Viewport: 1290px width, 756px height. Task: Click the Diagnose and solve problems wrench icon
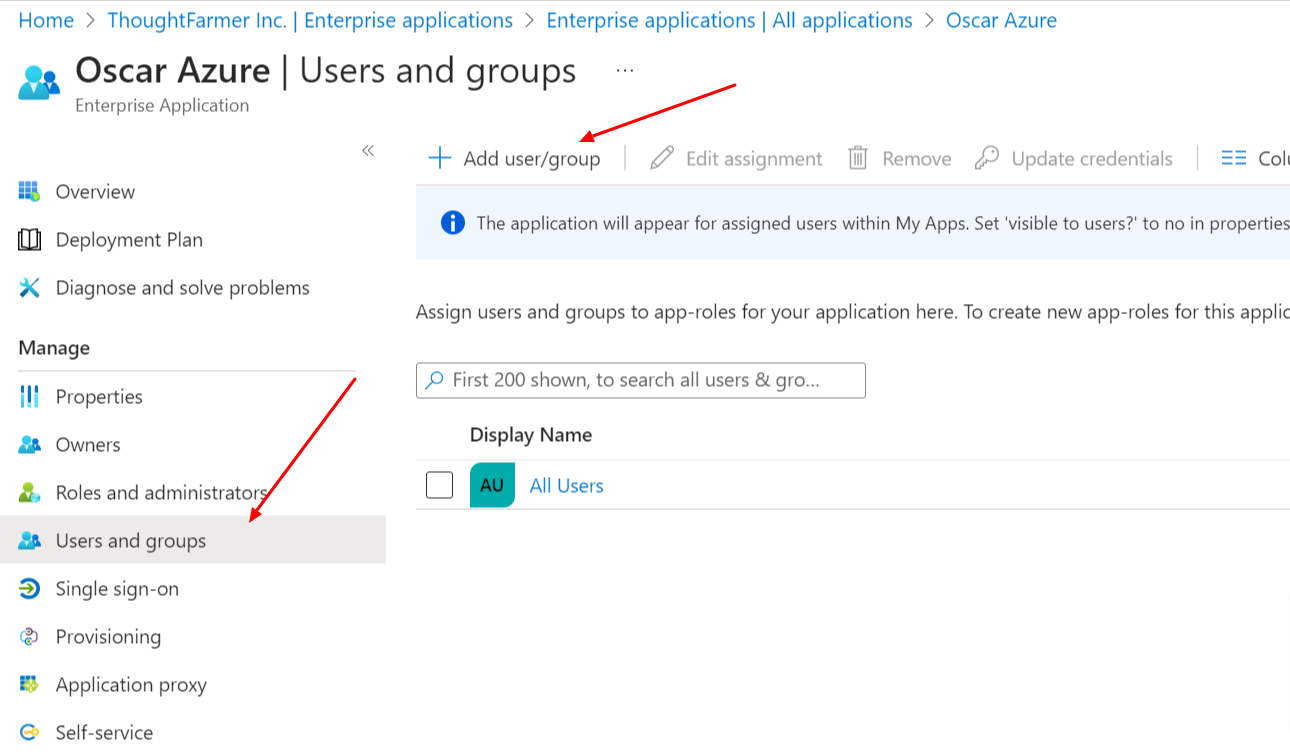tap(30, 288)
